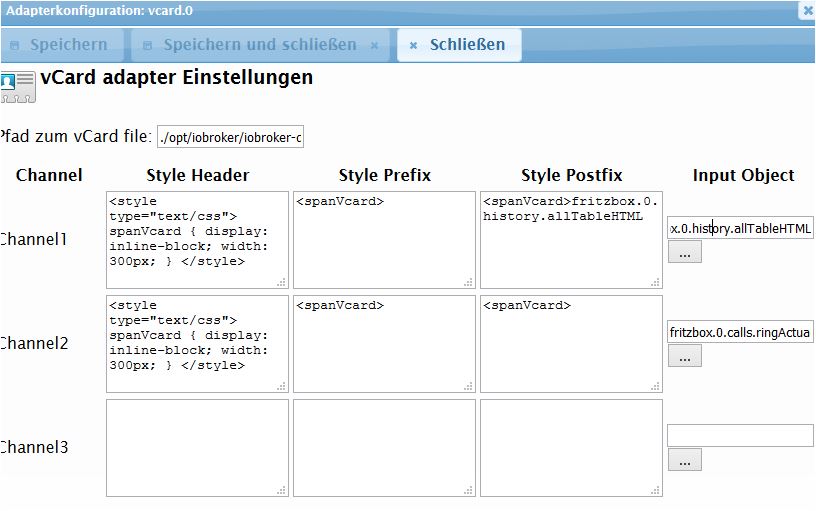Click the Channel2 Input Object field
Viewport: 816px width, 511px height.
click(x=740, y=332)
